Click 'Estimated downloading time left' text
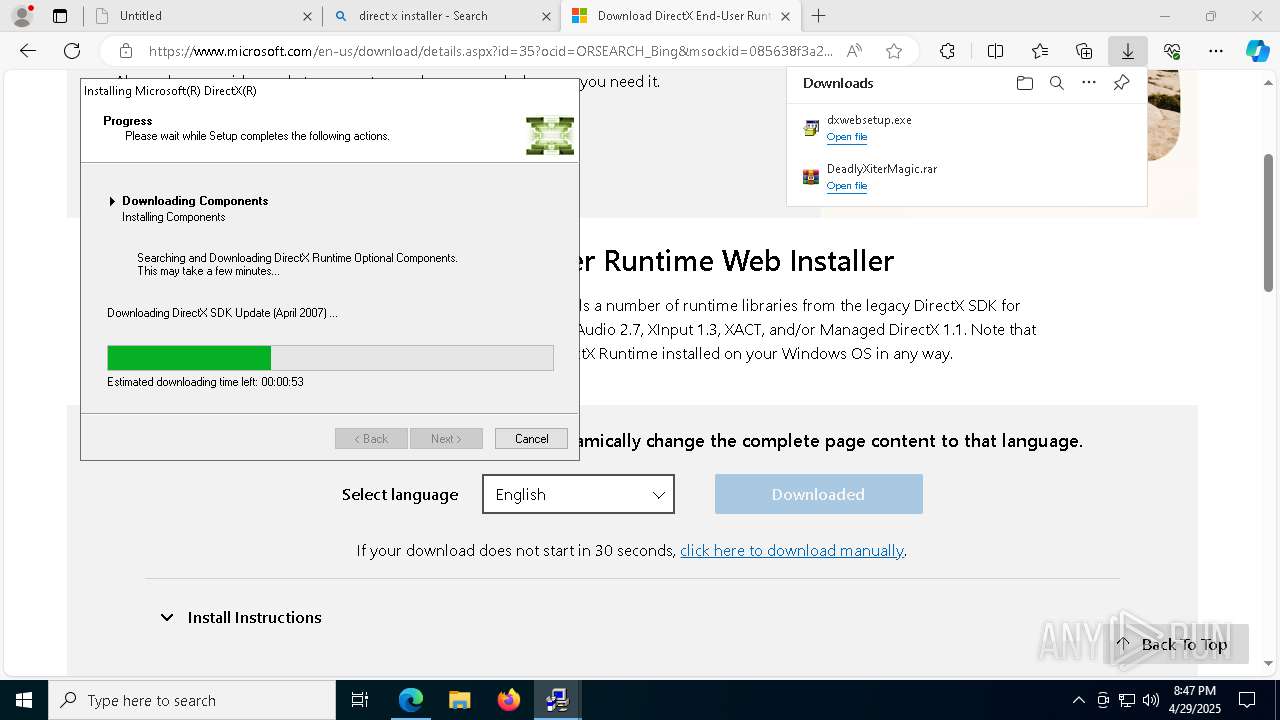The width and height of the screenshot is (1280, 720). pyautogui.click(x=205, y=382)
